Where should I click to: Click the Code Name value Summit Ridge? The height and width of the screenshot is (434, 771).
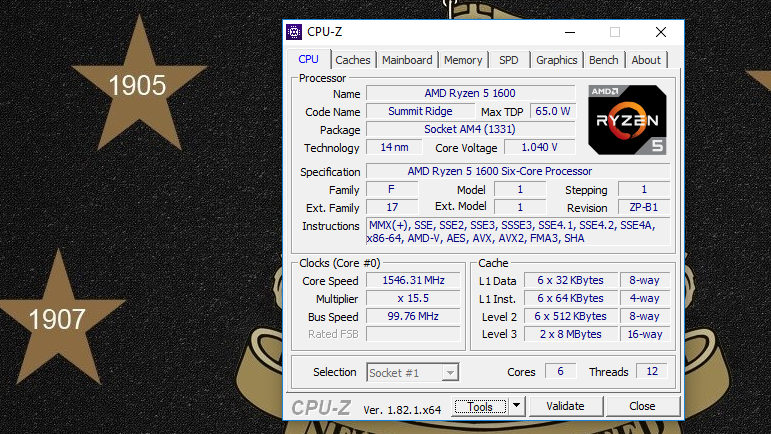pos(420,112)
